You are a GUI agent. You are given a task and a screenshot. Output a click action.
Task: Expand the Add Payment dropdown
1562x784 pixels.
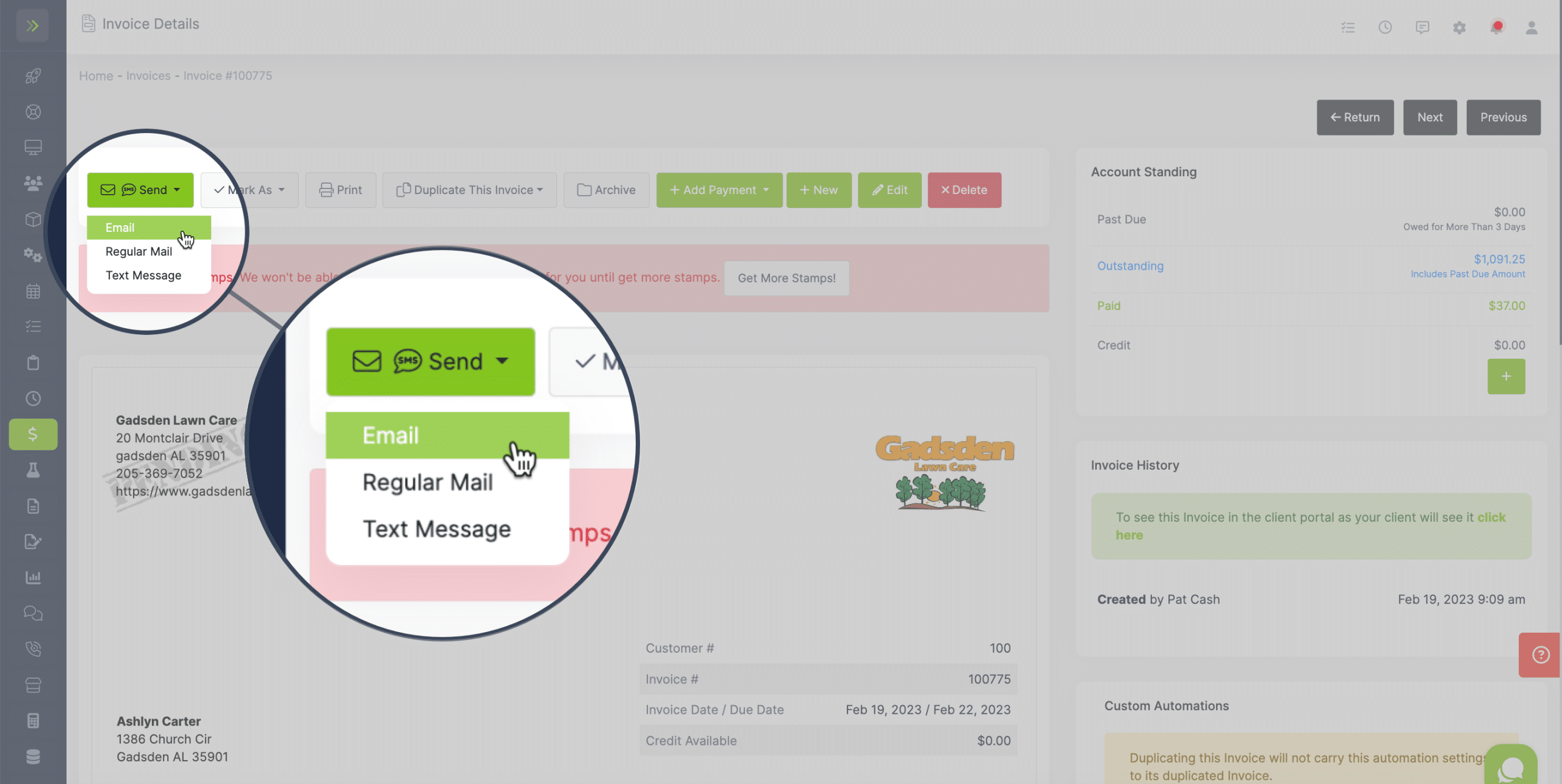pos(719,190)
